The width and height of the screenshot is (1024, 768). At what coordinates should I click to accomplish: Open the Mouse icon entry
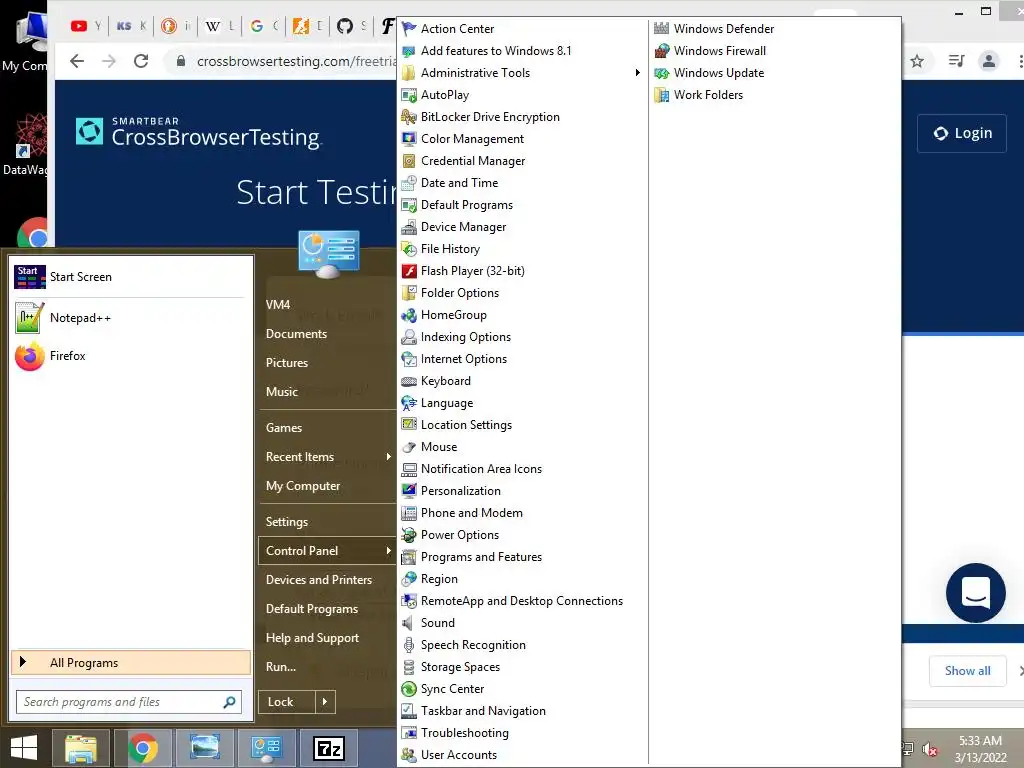pyautogui.click(x=409, y=447)
